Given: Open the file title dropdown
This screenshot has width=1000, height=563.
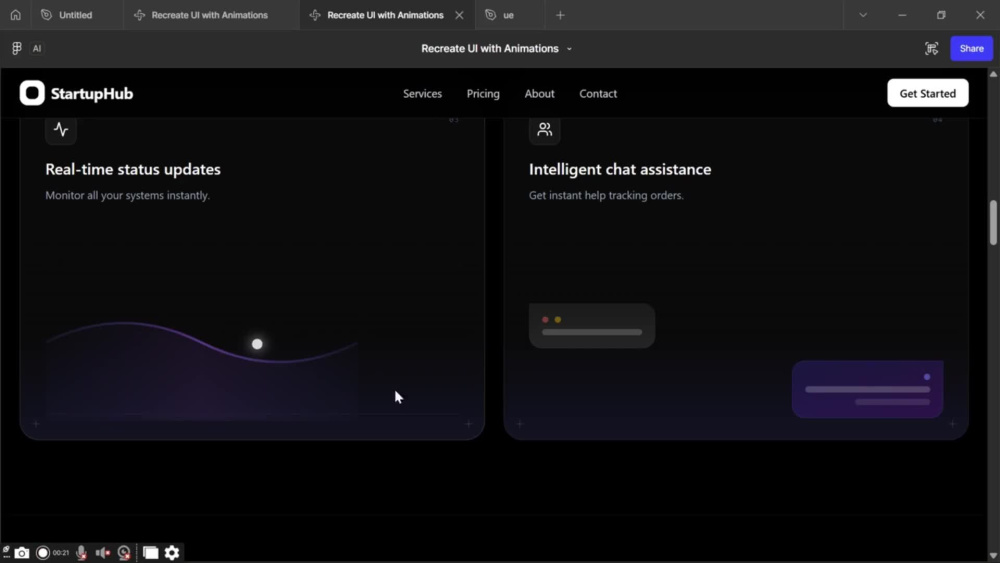Looking at the screenshot, I should pyautogui.click(x=570, y=49).
